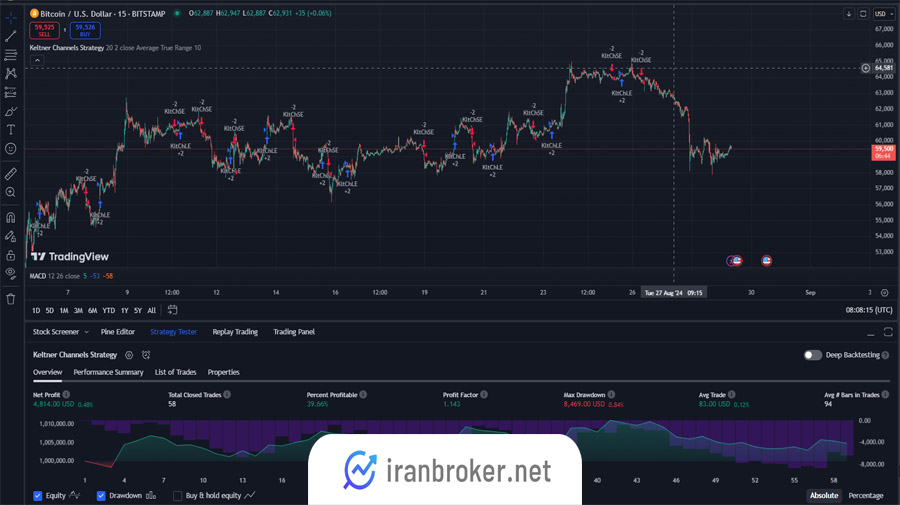Open the List of Trades sub-tab
The height and width of the screenshot is (505, 900).
(x=176, y=372)
